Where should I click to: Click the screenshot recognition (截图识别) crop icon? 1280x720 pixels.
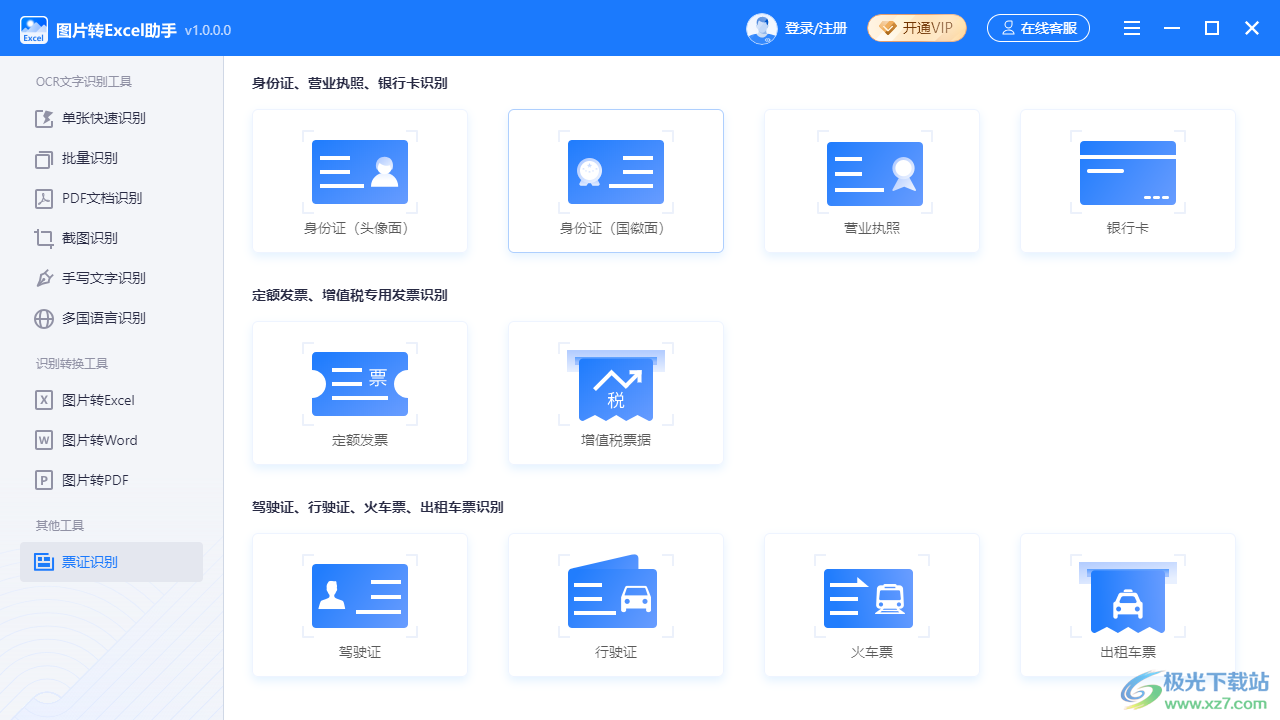(44, 238)
